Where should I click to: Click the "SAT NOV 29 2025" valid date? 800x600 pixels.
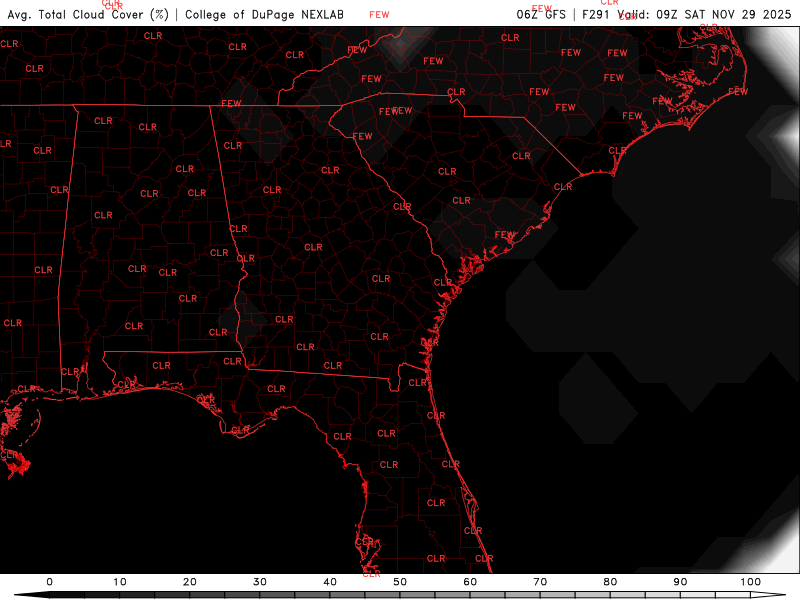(x=738, y=14)
